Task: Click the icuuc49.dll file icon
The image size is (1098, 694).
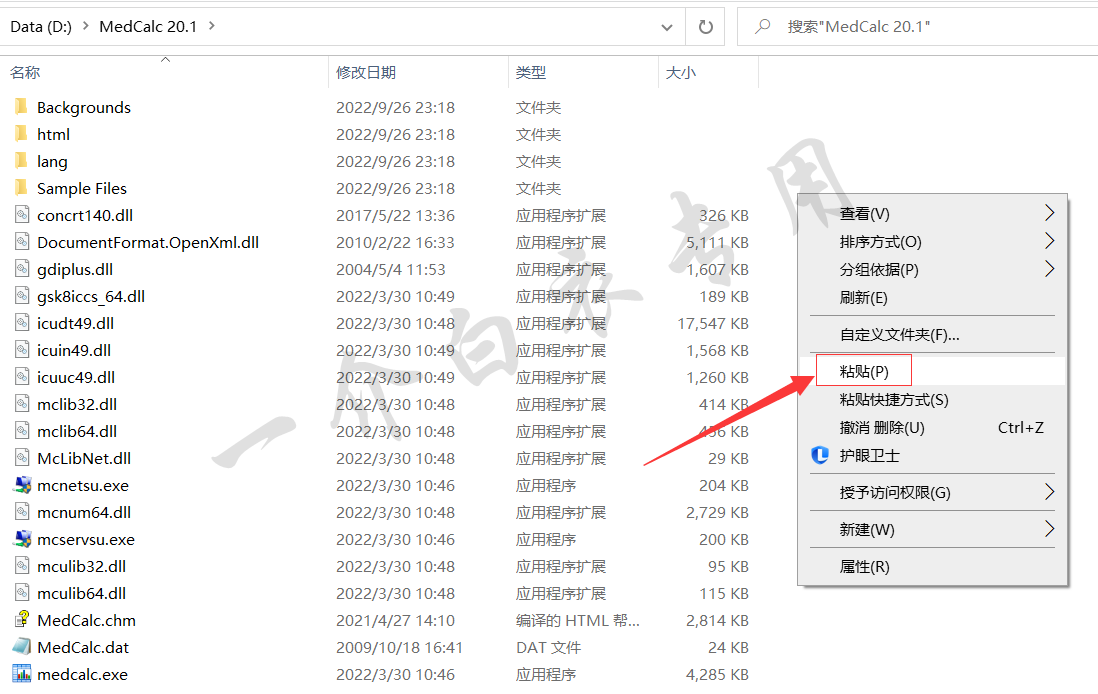Action: coord(22,377)
